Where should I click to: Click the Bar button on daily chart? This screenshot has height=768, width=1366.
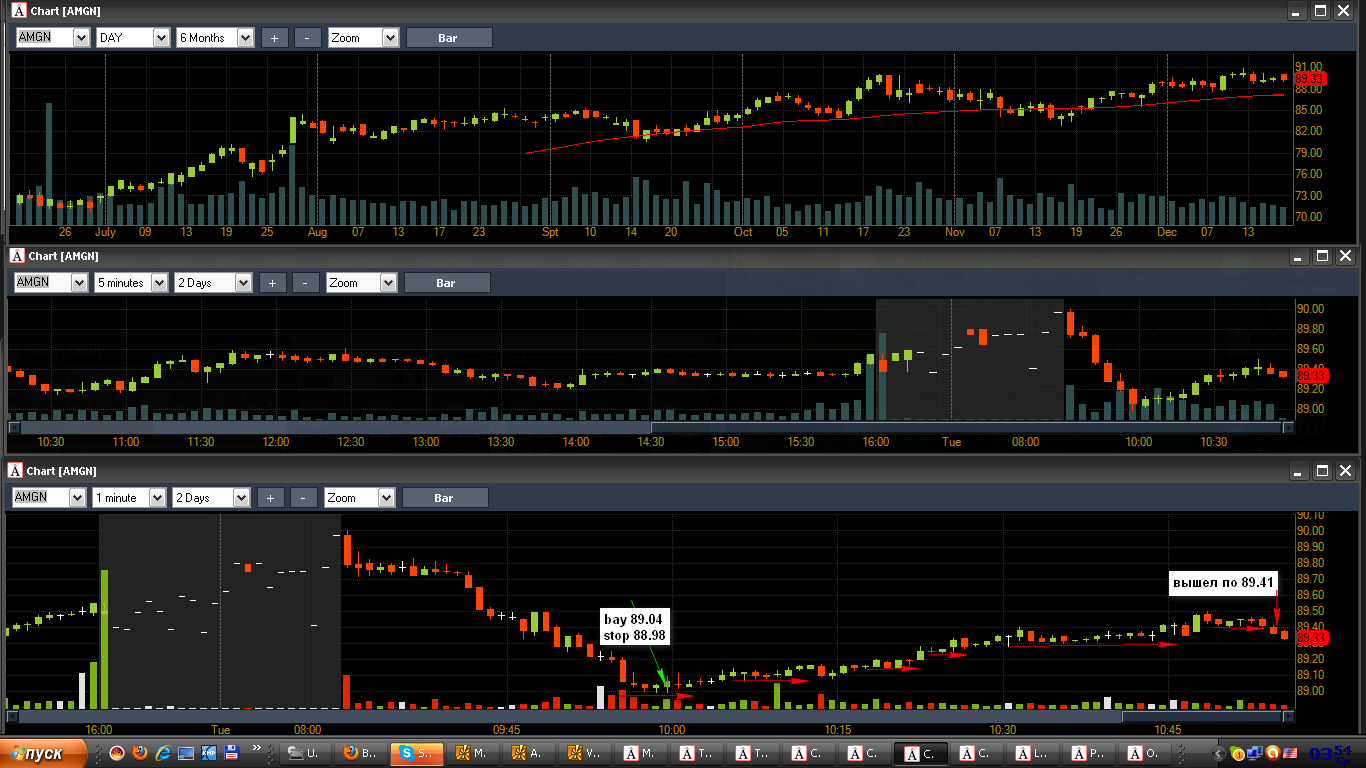pos(448,38)
